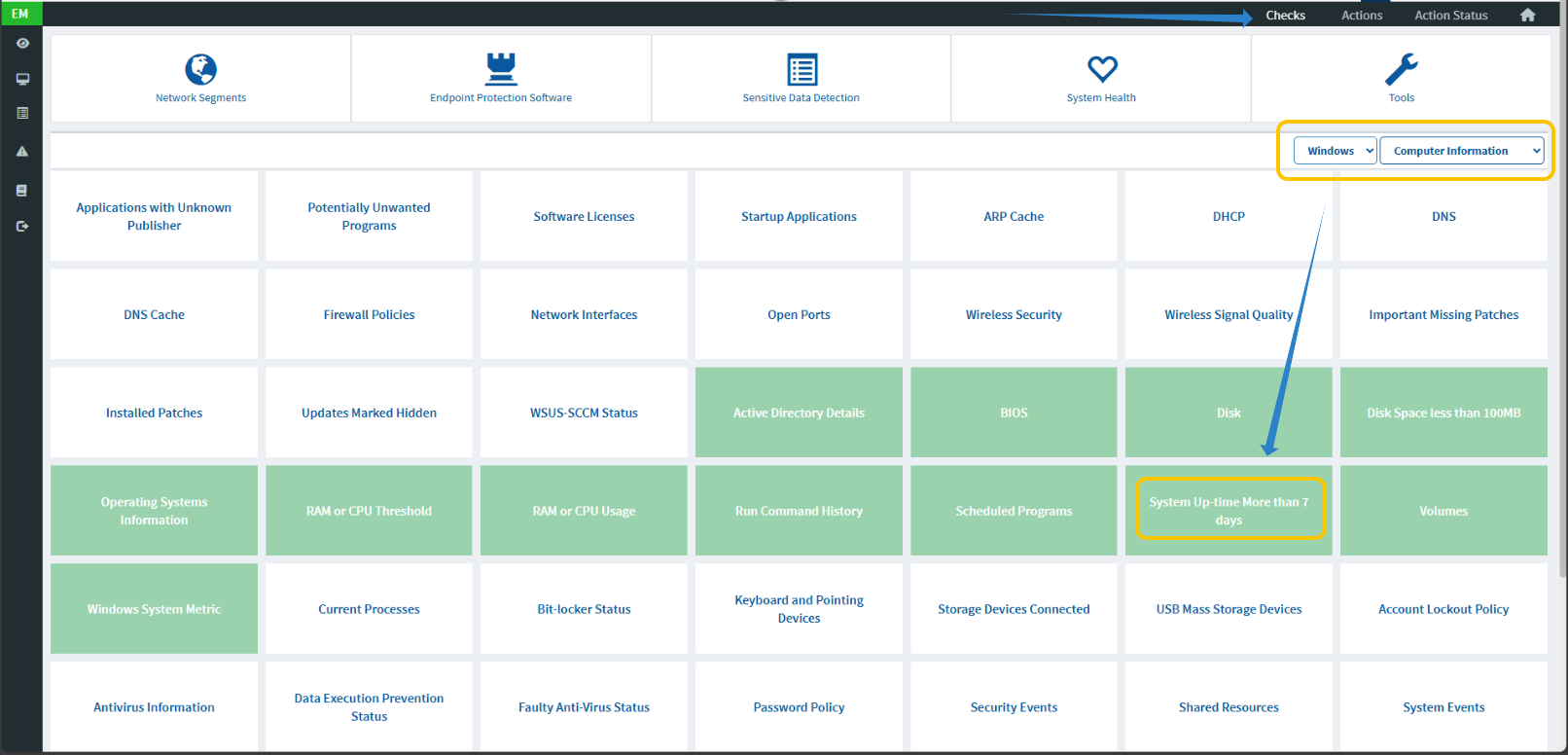Click the Scheduled Programs tile

coord(1014,511)
